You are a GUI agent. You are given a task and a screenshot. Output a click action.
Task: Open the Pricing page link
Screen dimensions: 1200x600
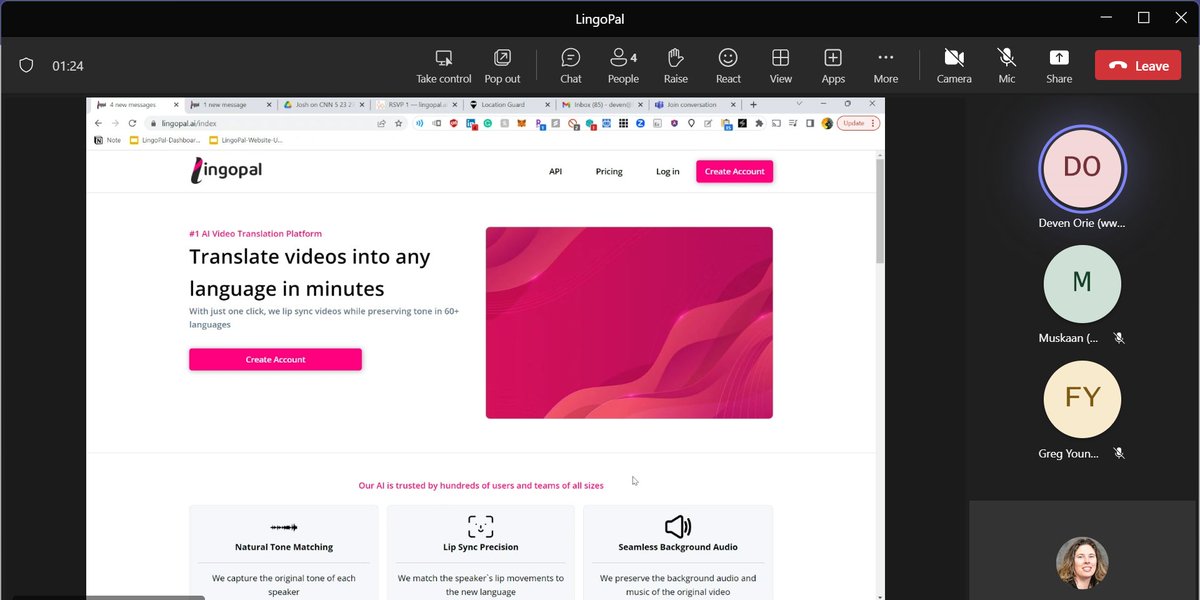(609, 171)
